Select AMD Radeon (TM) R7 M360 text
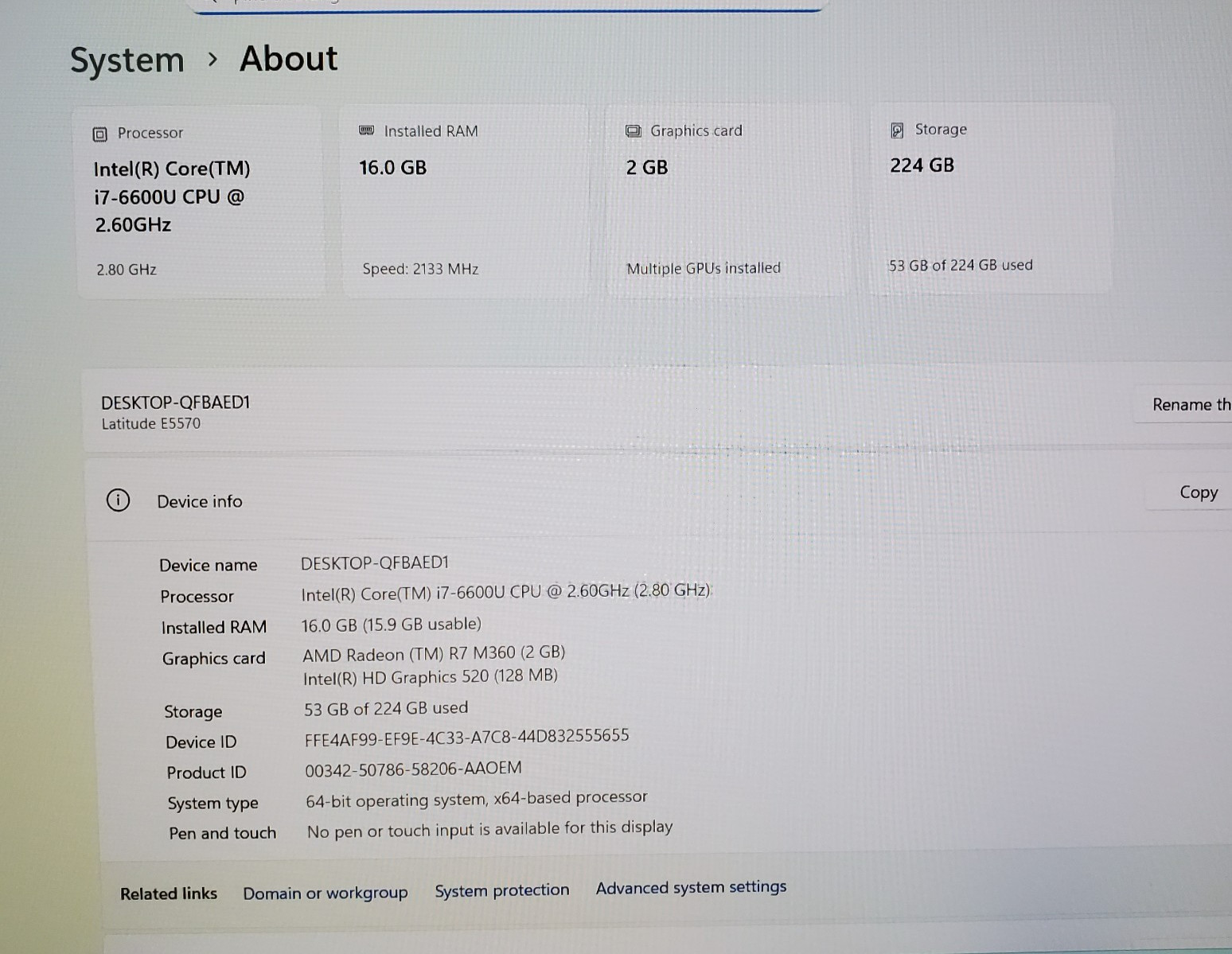The image size is (1232, 954). click(434, 653)
